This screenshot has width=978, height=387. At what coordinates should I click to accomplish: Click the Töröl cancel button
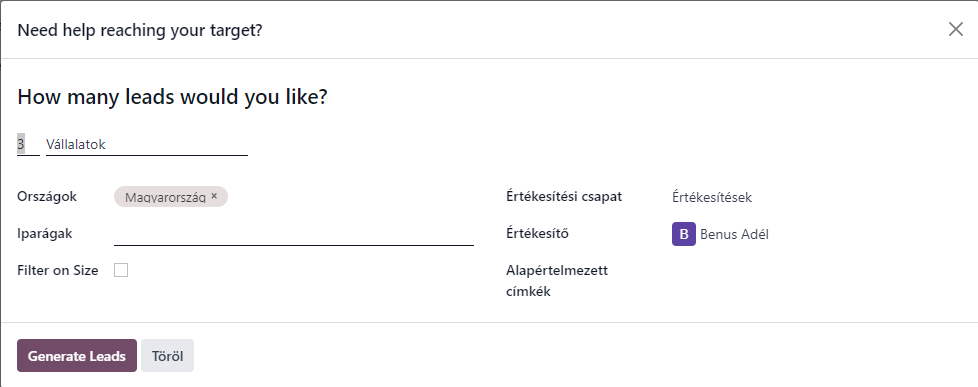[x=167, y=356]
